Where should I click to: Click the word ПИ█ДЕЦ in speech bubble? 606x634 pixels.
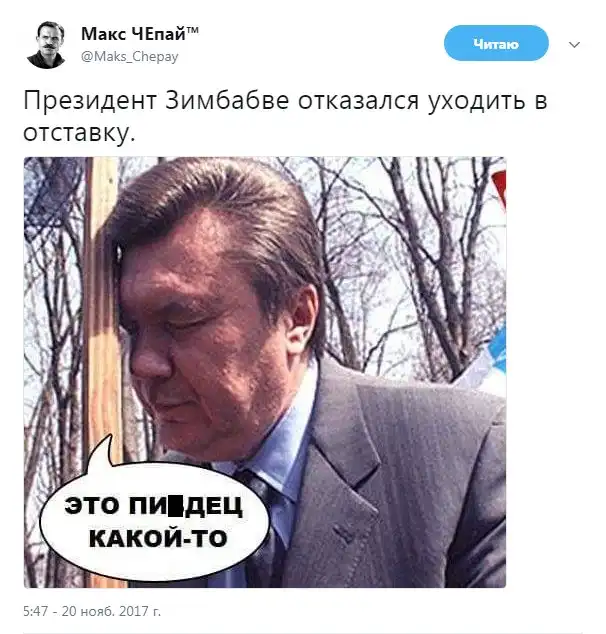click(x=186, y=506)
